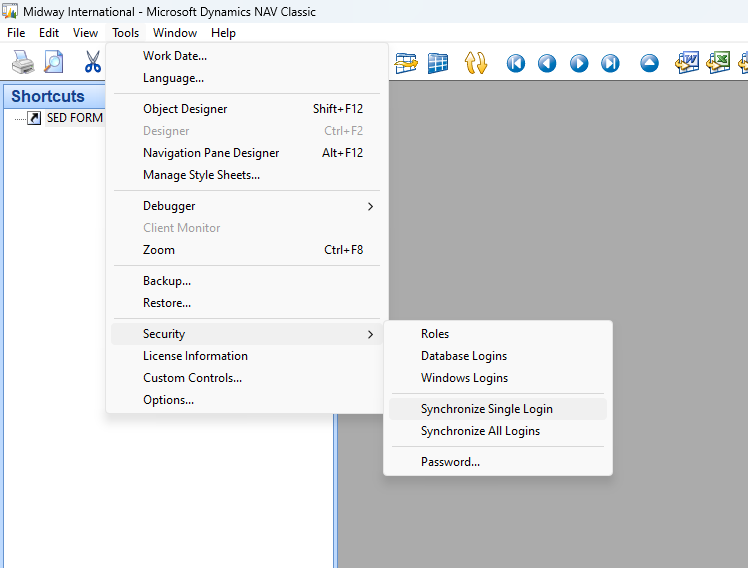Select SED FORM in Shortcuts tree

[x=74, y=118]
